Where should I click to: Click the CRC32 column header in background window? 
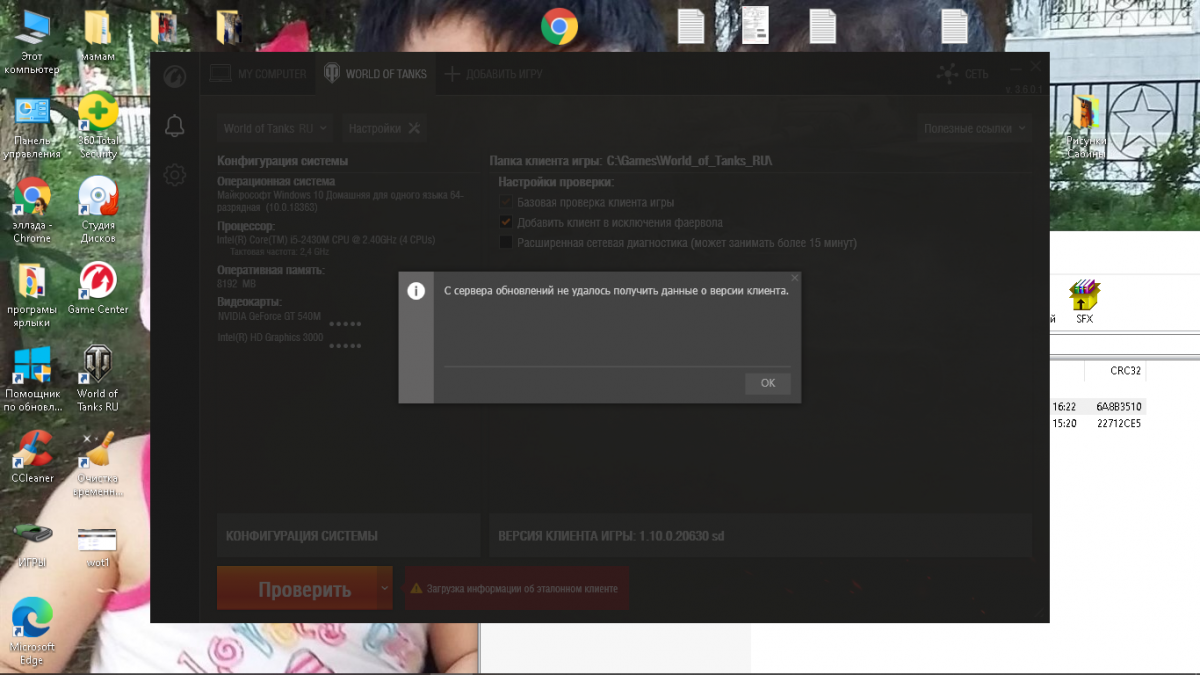(x=1126, y=370)
